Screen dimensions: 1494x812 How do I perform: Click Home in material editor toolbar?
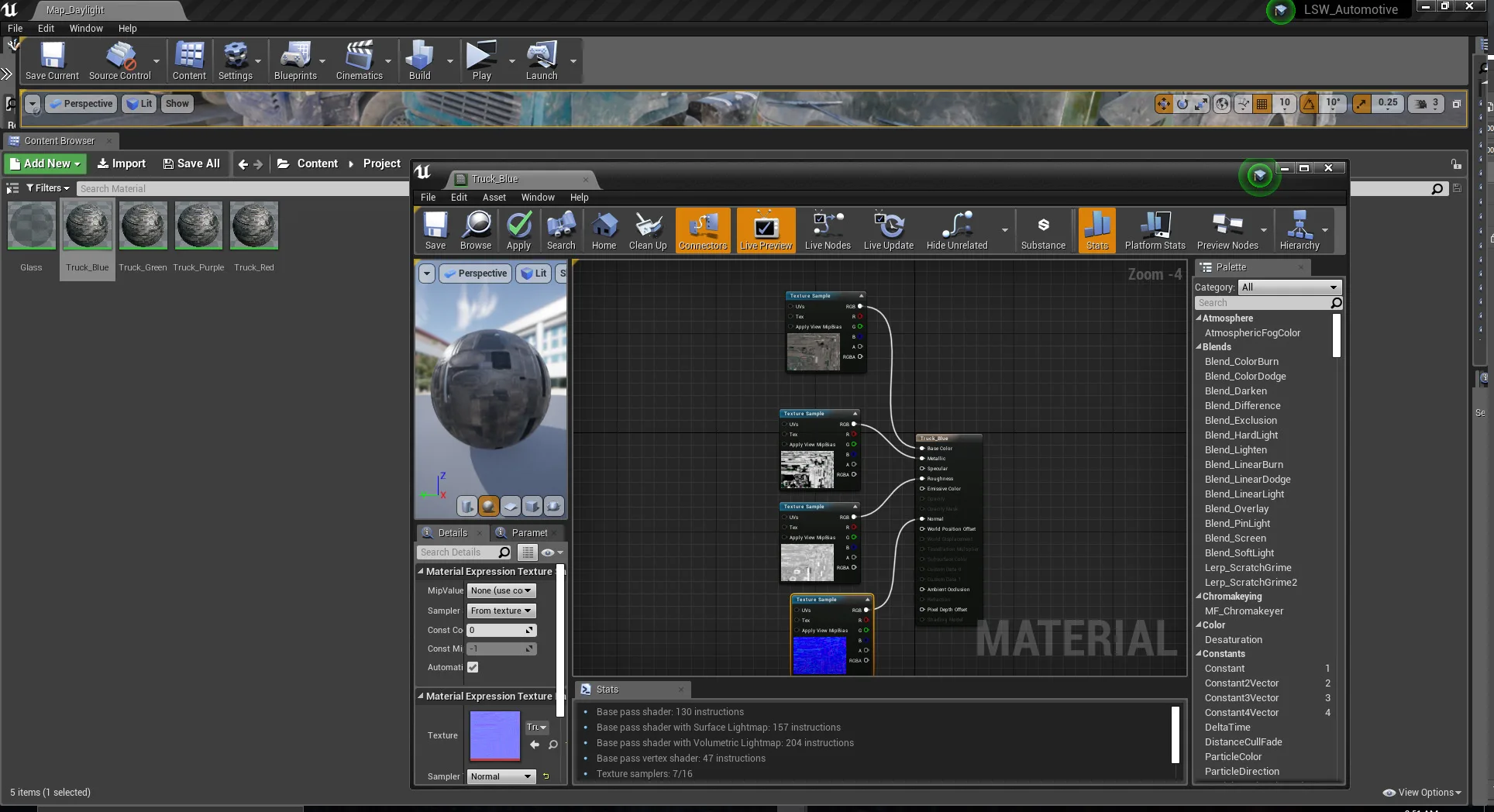coord(604,230)
